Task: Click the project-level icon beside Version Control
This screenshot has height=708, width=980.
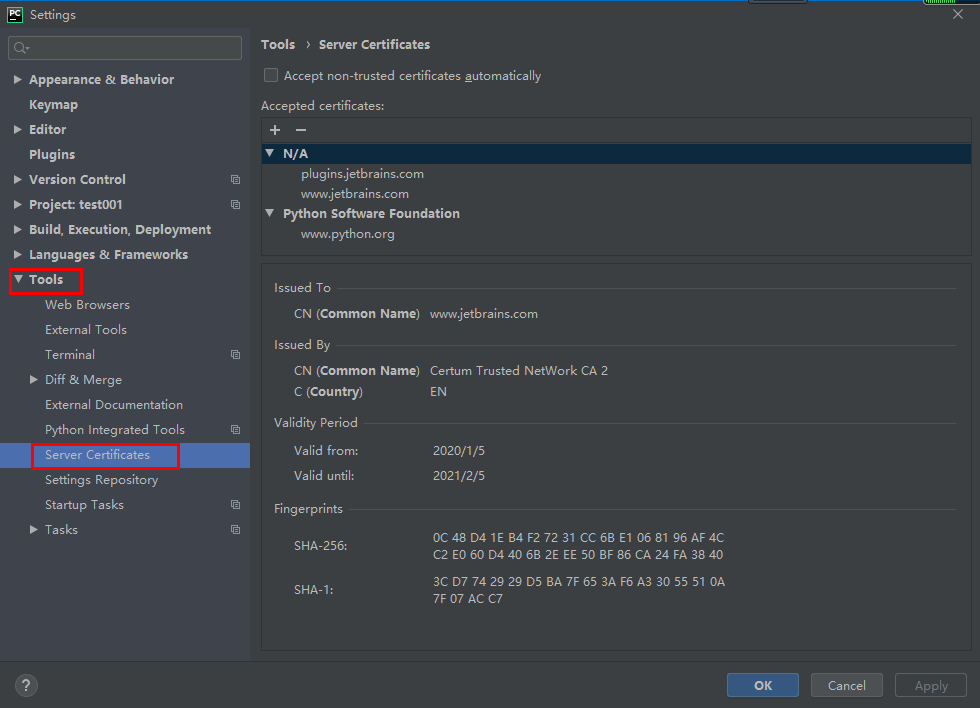Action: point(236,180)
